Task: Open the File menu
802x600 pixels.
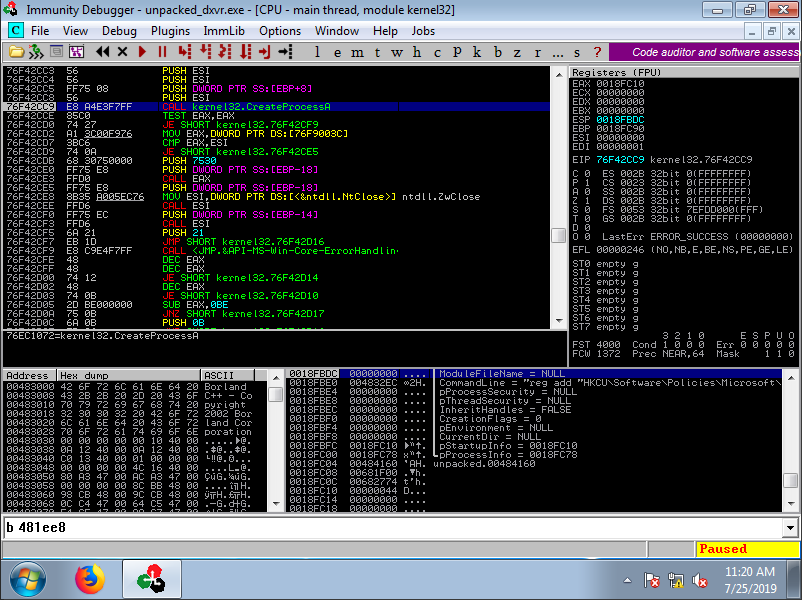Action: tap(40, 31)
